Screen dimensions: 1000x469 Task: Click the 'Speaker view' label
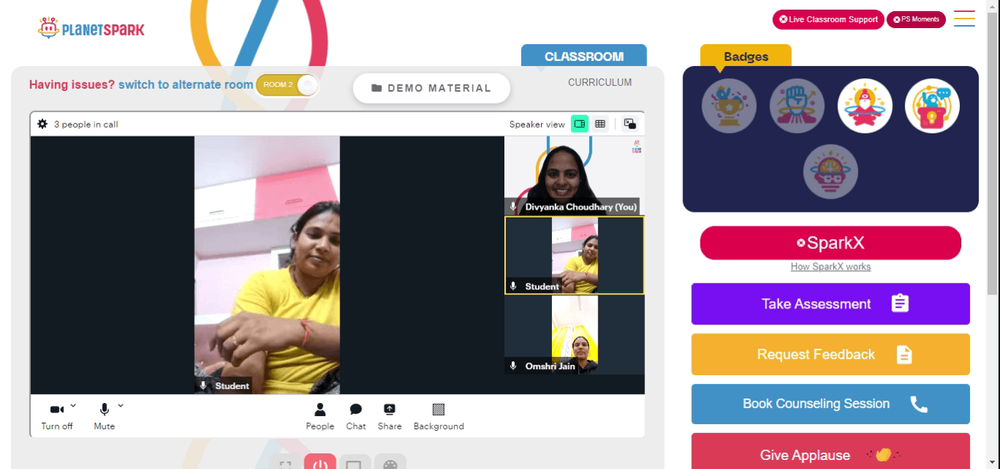click(x=537, y=124)
